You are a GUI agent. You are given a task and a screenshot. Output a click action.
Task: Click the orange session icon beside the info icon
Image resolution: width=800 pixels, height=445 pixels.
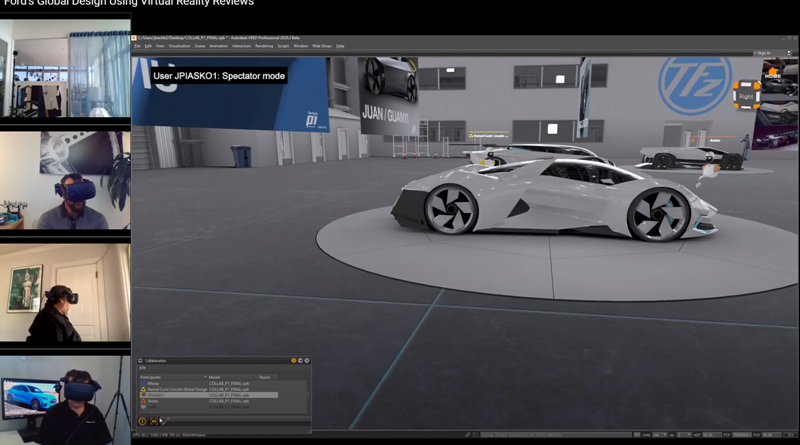coord(153,421)
